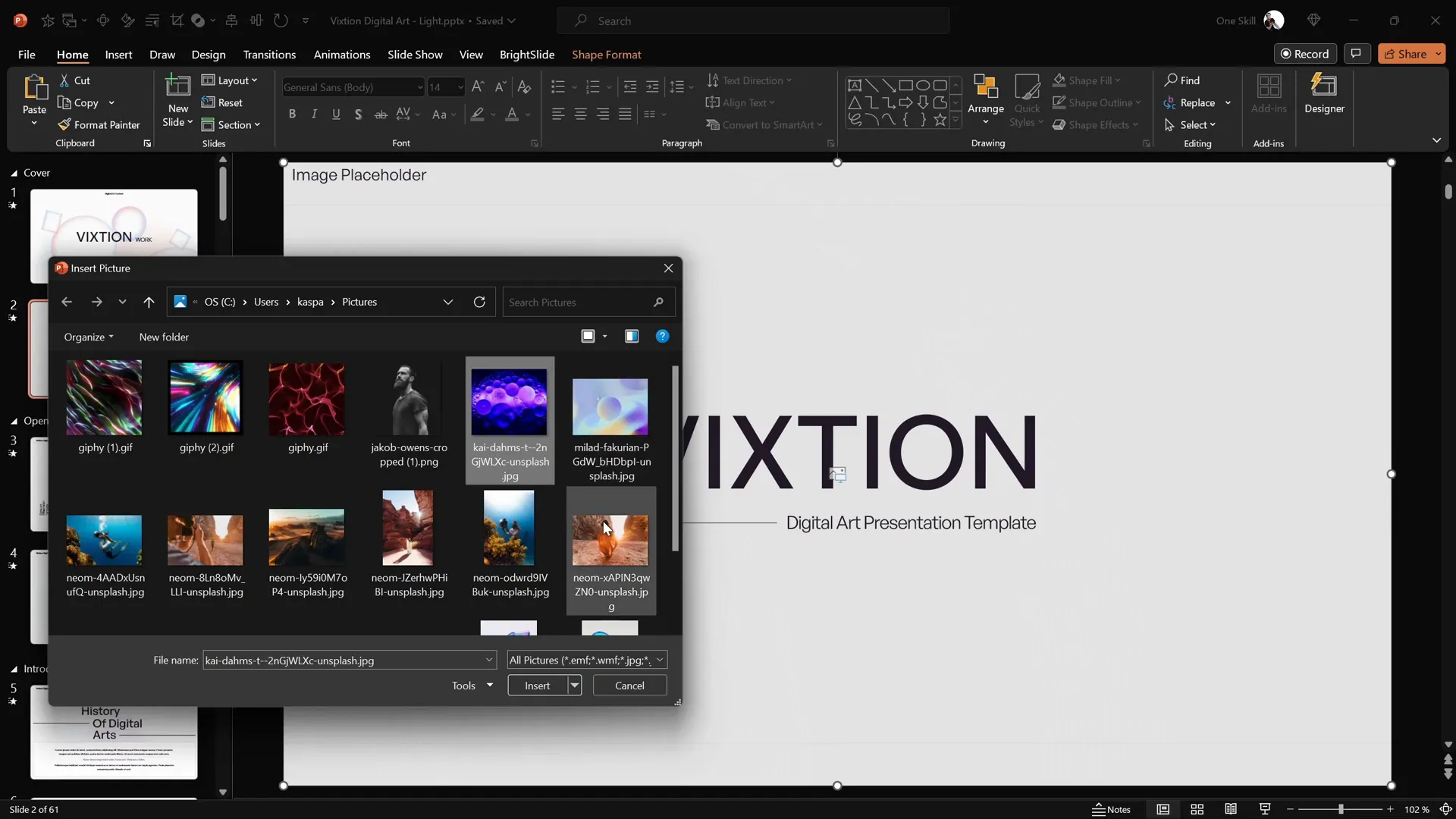Click the Insert button in dialog

538,686
